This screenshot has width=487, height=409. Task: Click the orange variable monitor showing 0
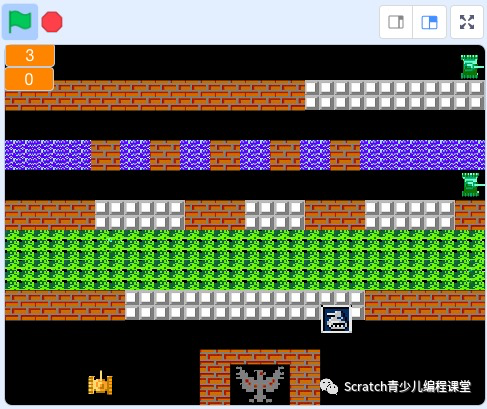tap(29, 79)
